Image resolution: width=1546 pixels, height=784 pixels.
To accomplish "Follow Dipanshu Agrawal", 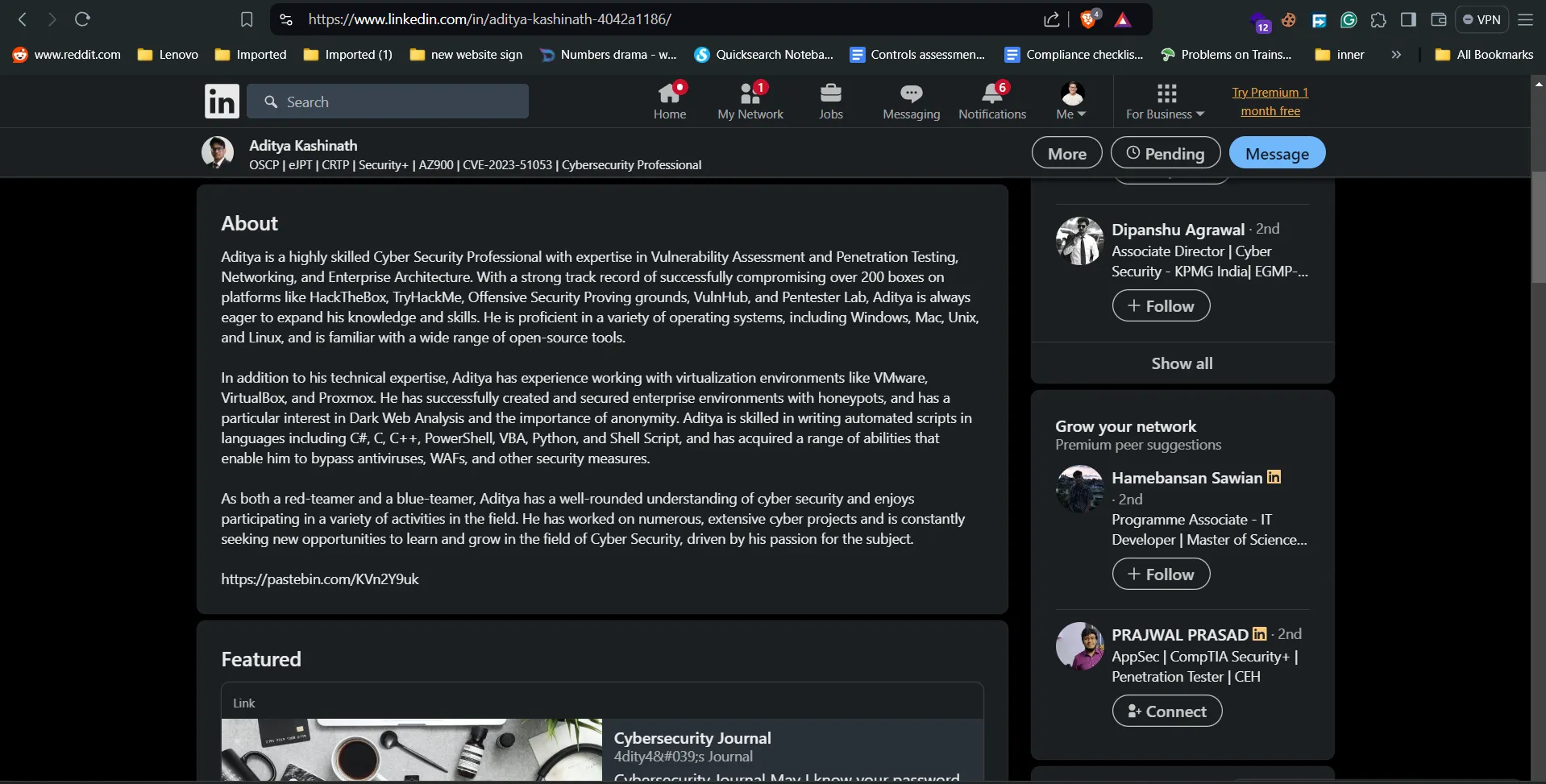I will point(1161,306).
